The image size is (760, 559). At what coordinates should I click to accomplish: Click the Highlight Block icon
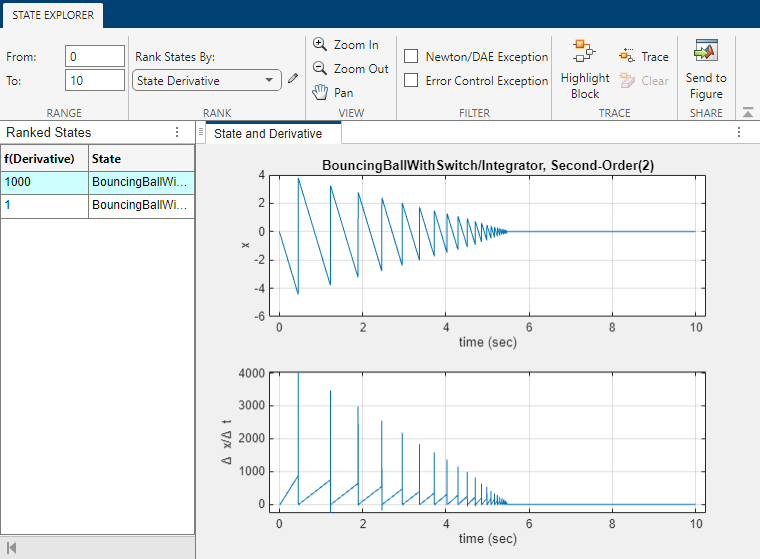tap(584, 52)
